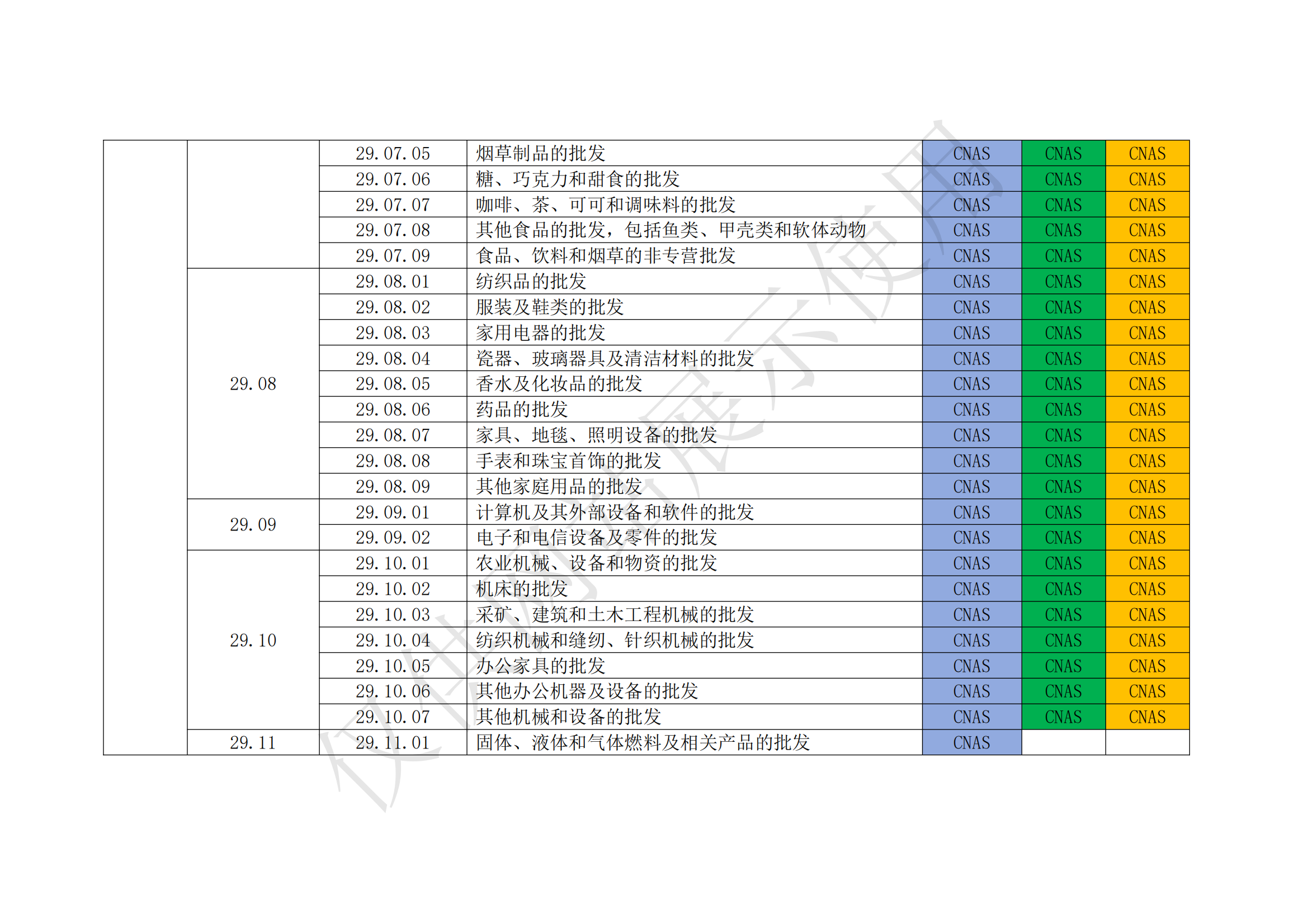Select the code cell 29.08.05
The image size is (1308, 924).
click(393, 383)
